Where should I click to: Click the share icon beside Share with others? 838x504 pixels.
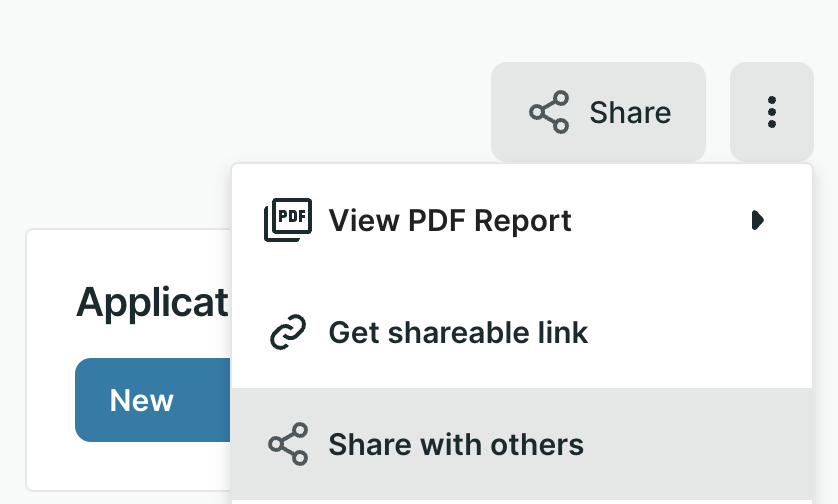point(288,444)
